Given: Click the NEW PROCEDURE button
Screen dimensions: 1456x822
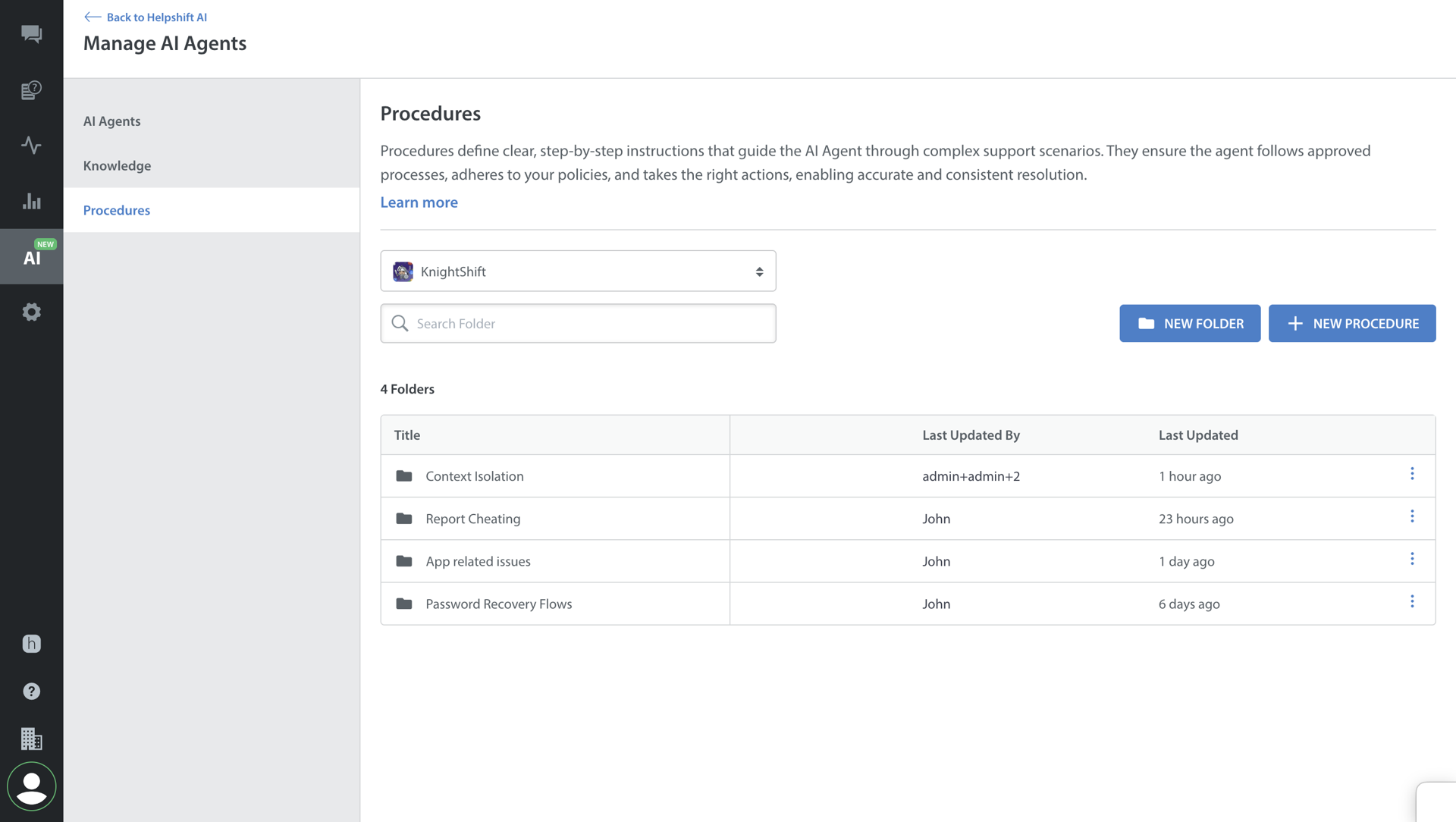Looking at the screenshot, I should [1351, 324].
